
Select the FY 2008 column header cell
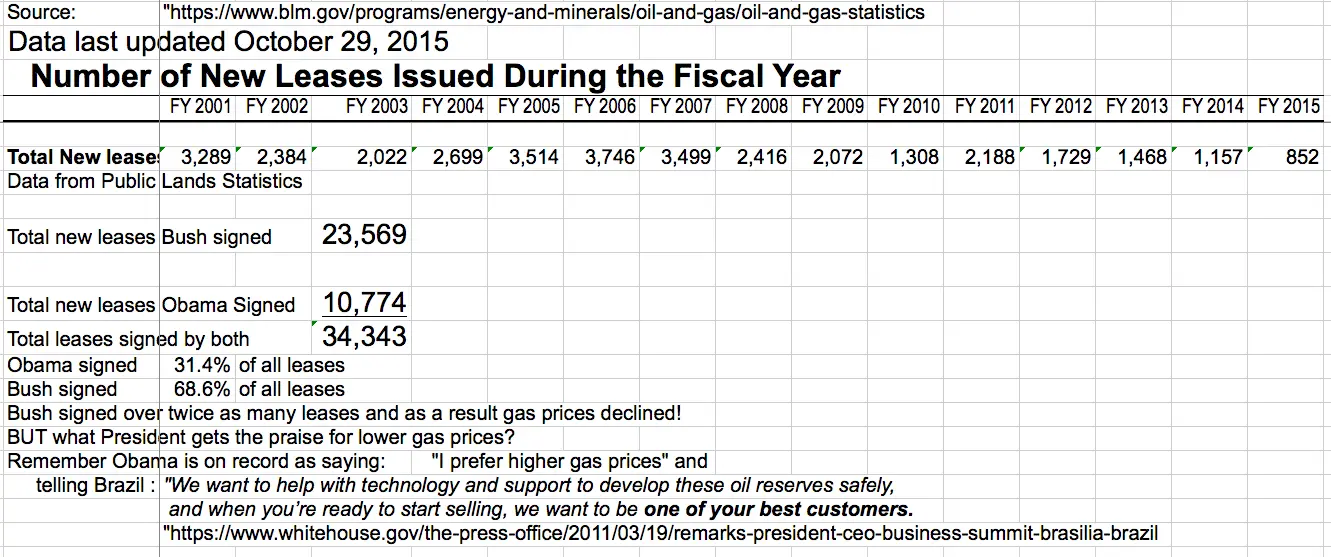coord(757,106)
